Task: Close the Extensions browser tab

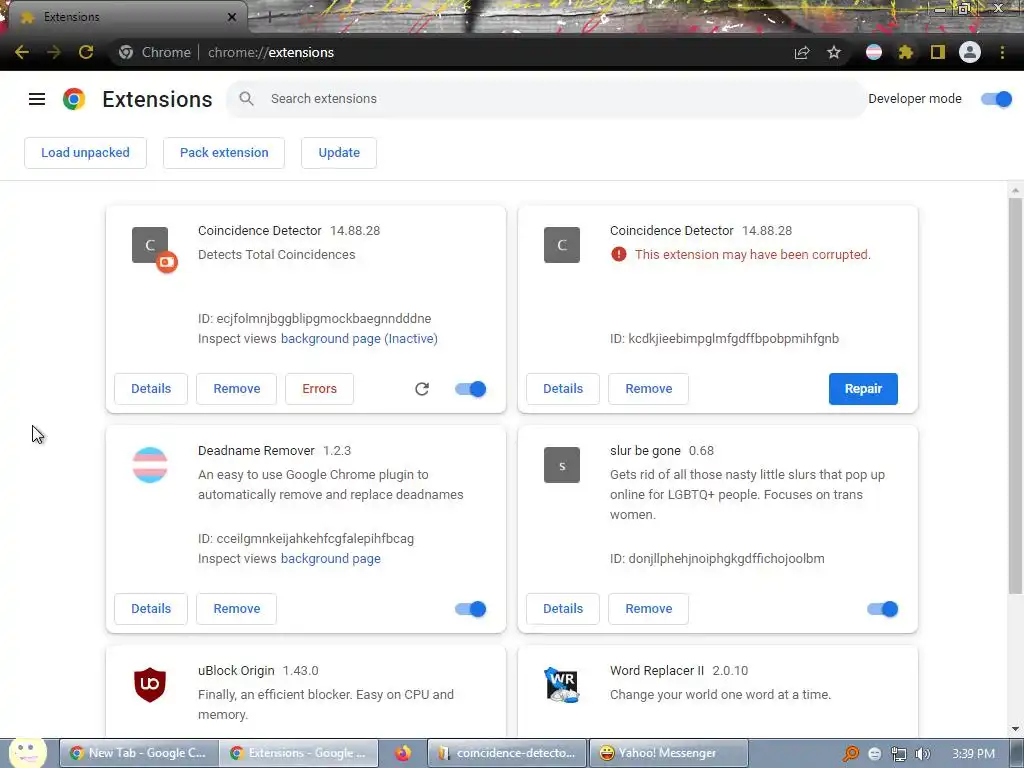Action: point(232,17)
